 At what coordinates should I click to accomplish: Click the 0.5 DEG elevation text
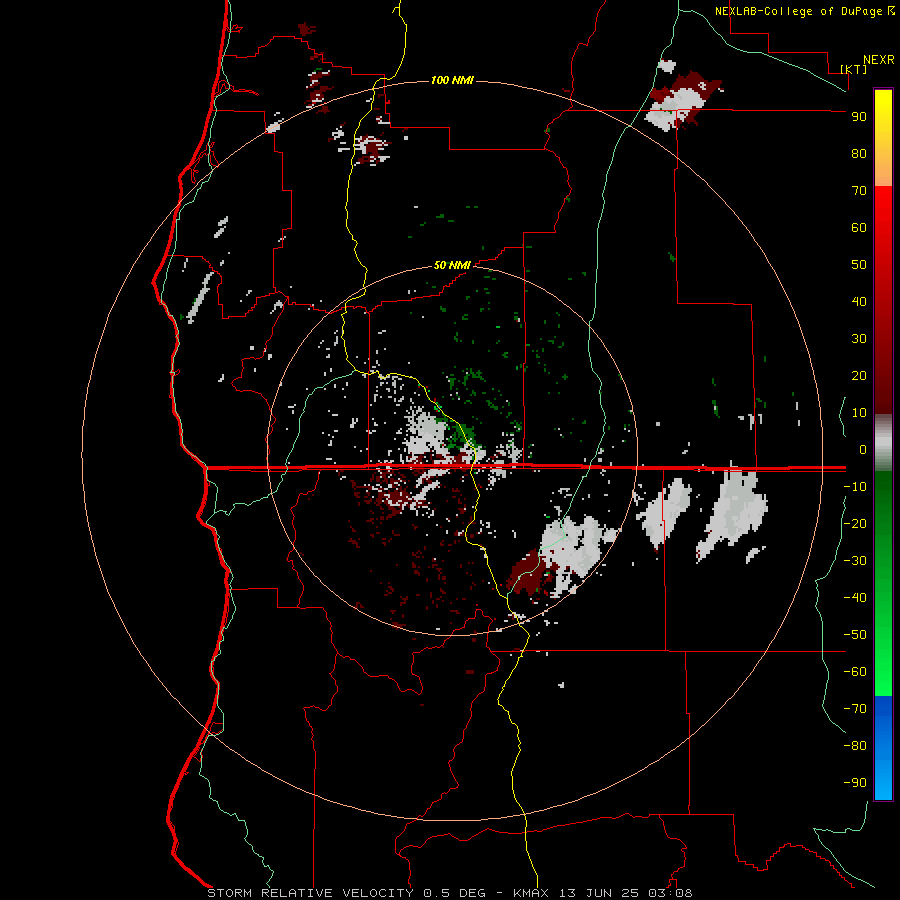455,893
